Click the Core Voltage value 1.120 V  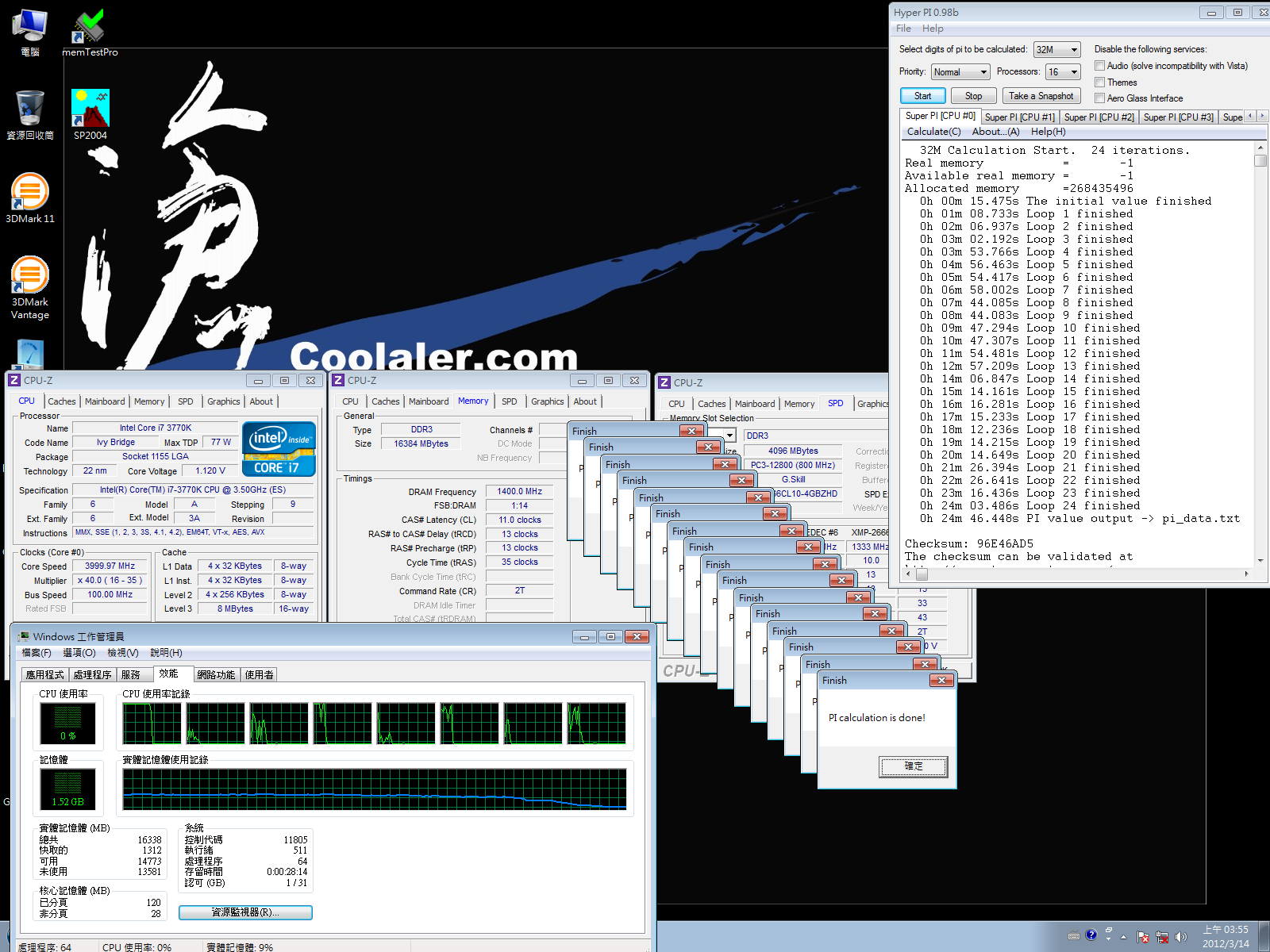[210, 471]
